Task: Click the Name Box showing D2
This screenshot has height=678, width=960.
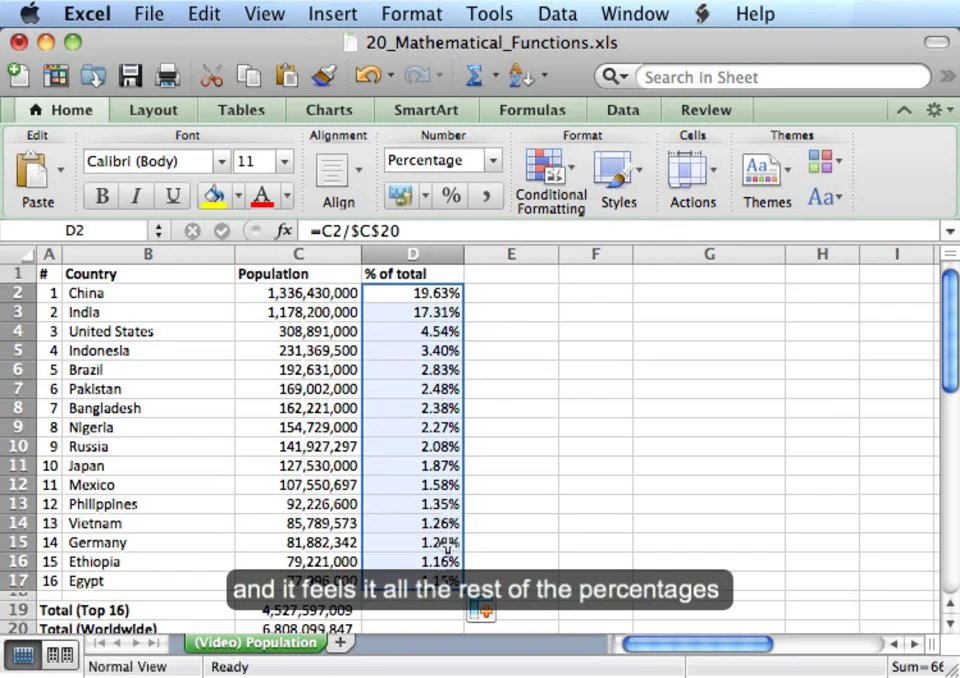Action: [74, 231]
